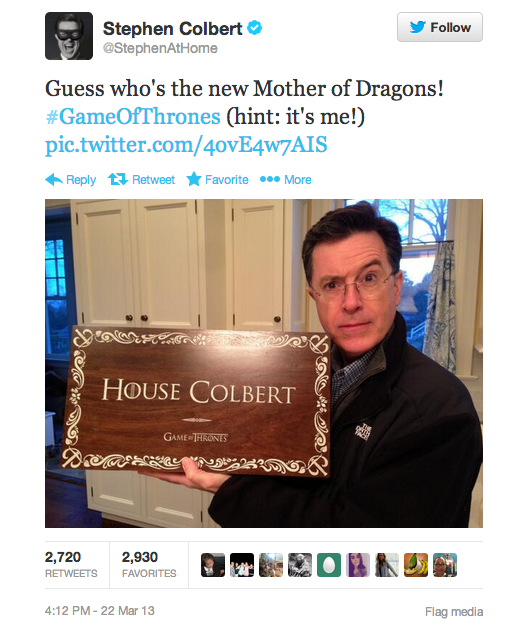Open the 4:12 PM - 22 Mar 13 timestamp
This screenshot has height=625, width=511.
point(100,611)
